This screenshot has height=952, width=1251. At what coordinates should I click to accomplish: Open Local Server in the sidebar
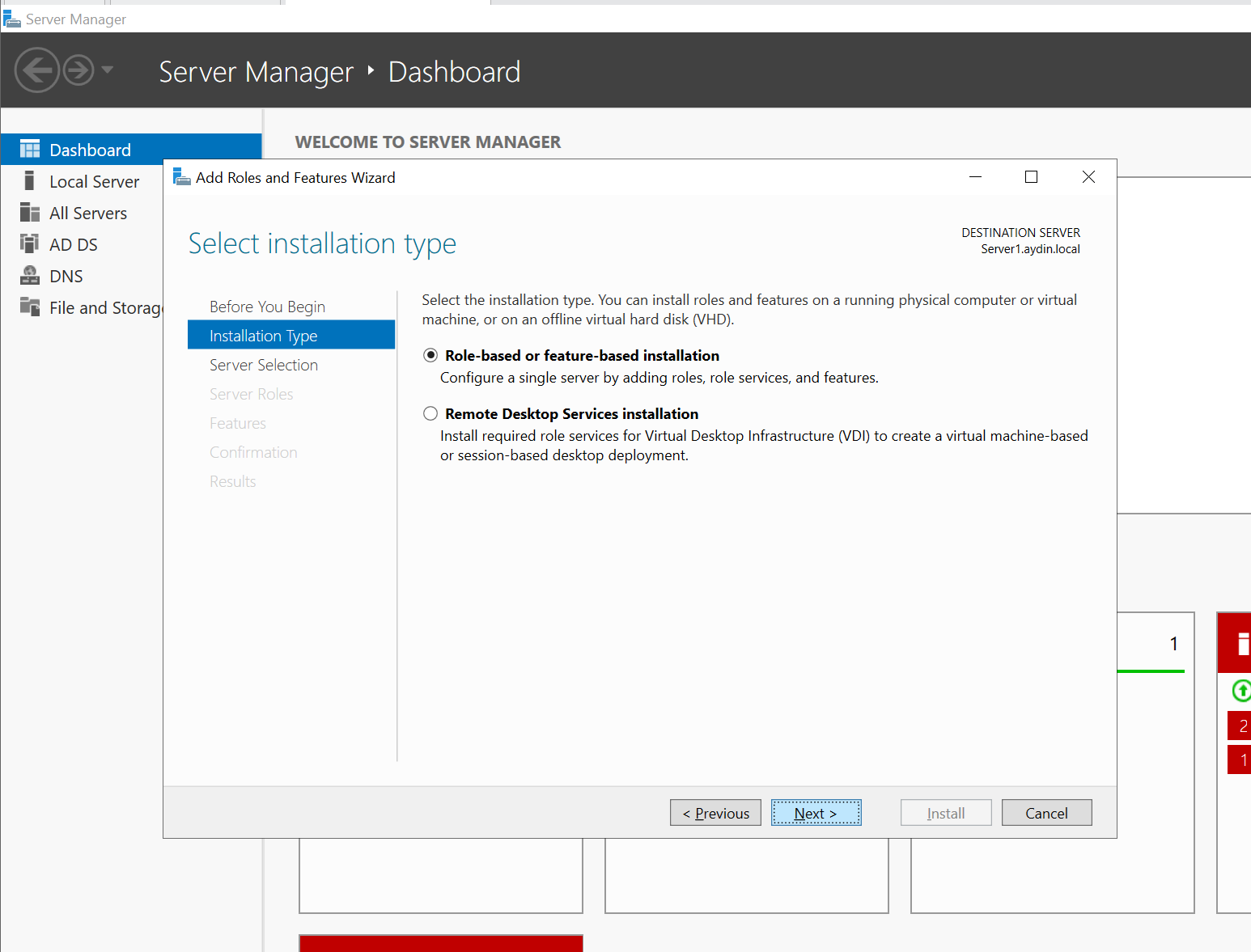pyautogui.click(x=94, y=181)
